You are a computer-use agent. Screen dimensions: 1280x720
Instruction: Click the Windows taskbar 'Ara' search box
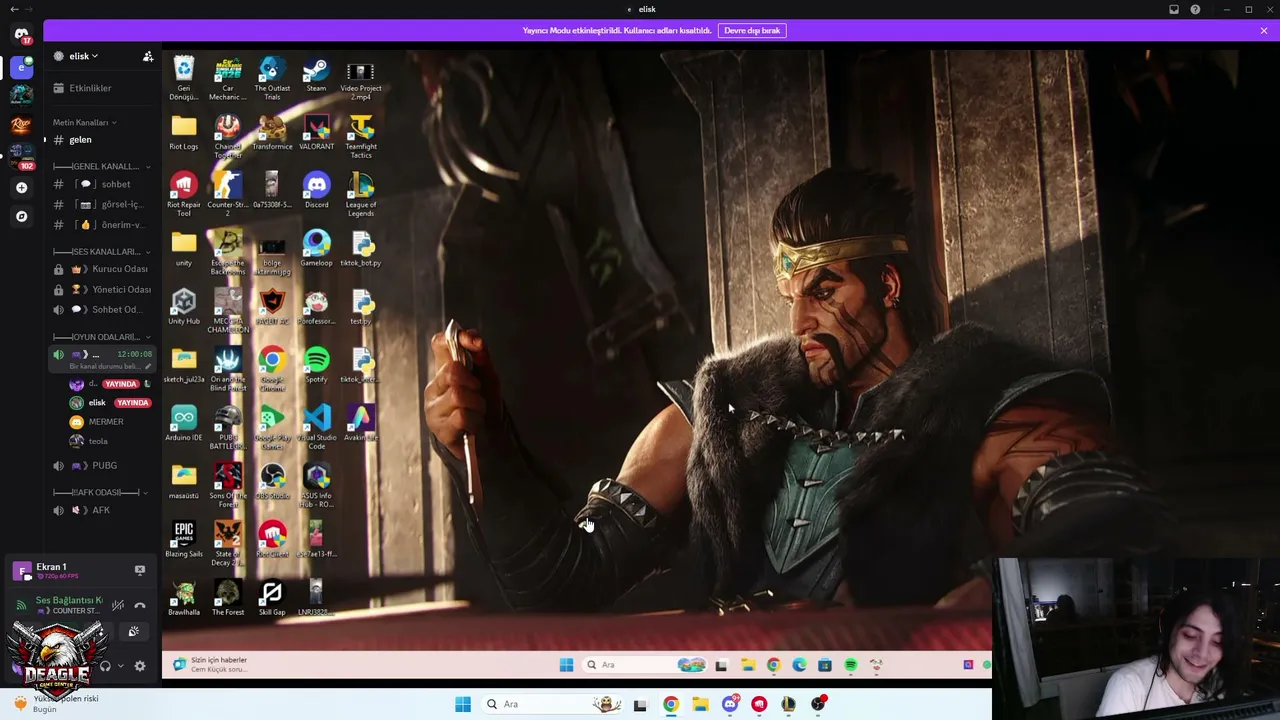[551, 704]
